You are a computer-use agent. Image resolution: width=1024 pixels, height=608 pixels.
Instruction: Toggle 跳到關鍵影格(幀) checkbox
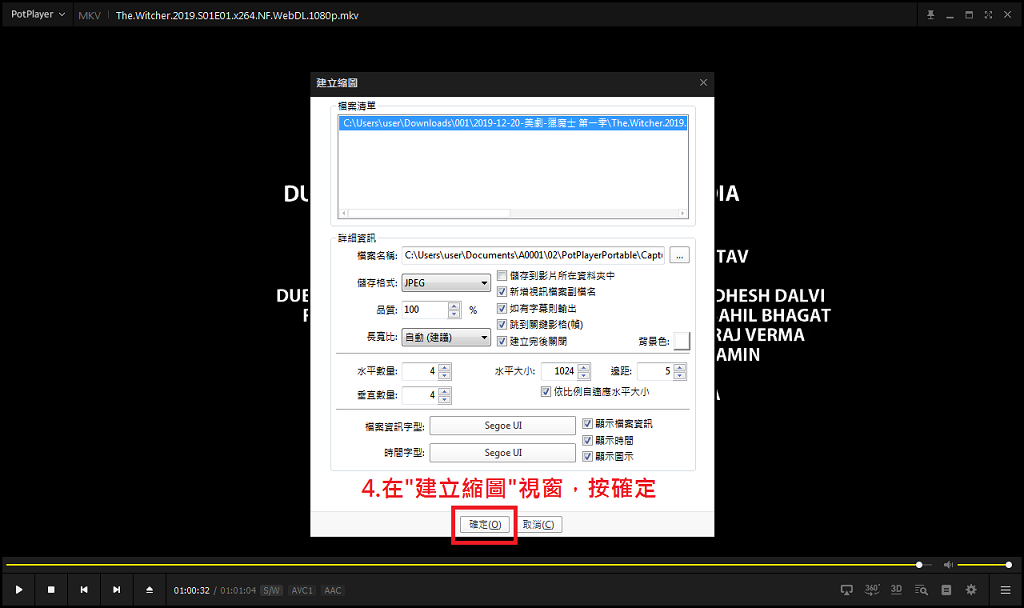pos(502,325)
